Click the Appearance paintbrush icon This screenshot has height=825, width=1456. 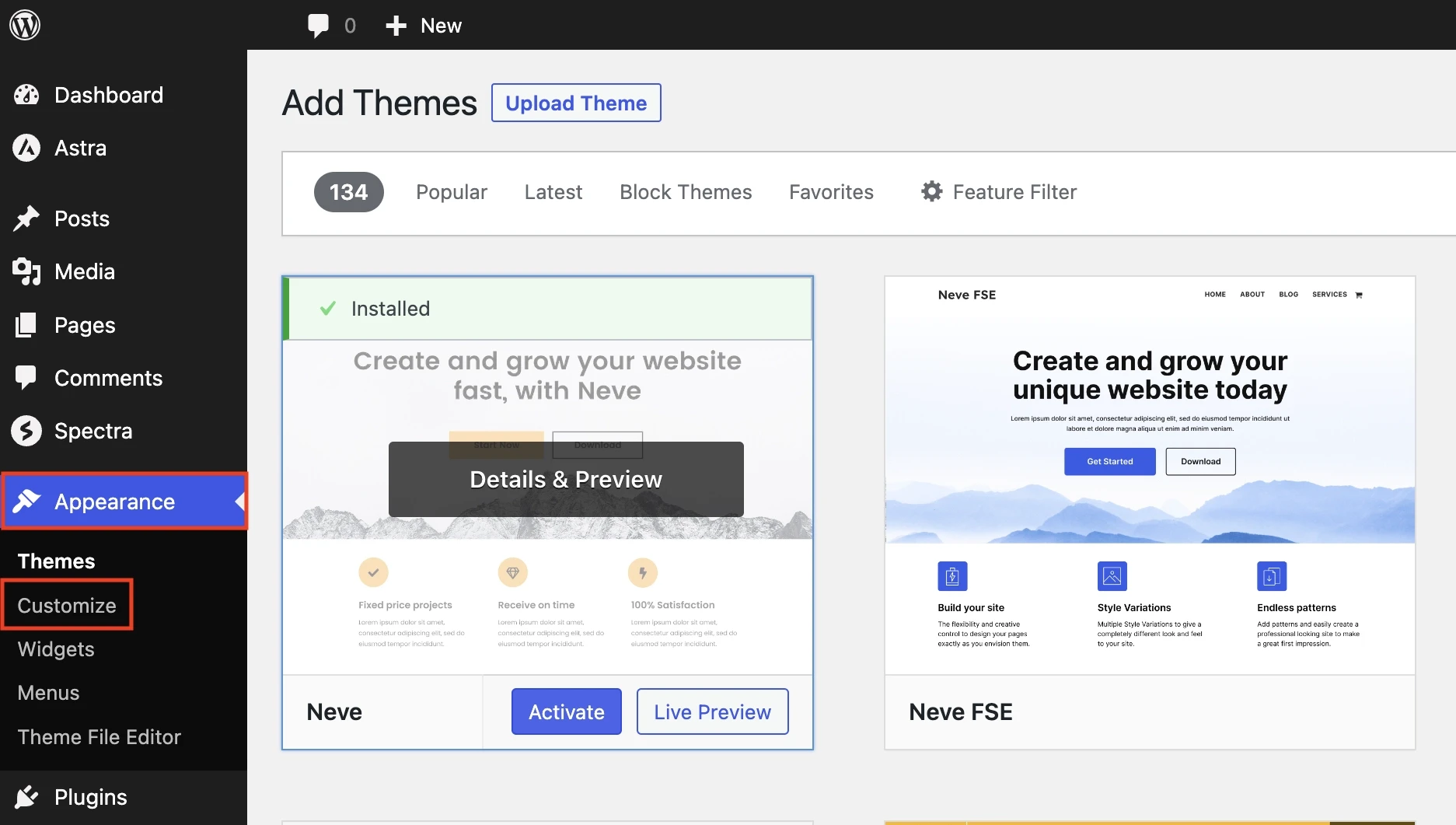[x=26, y=502]
